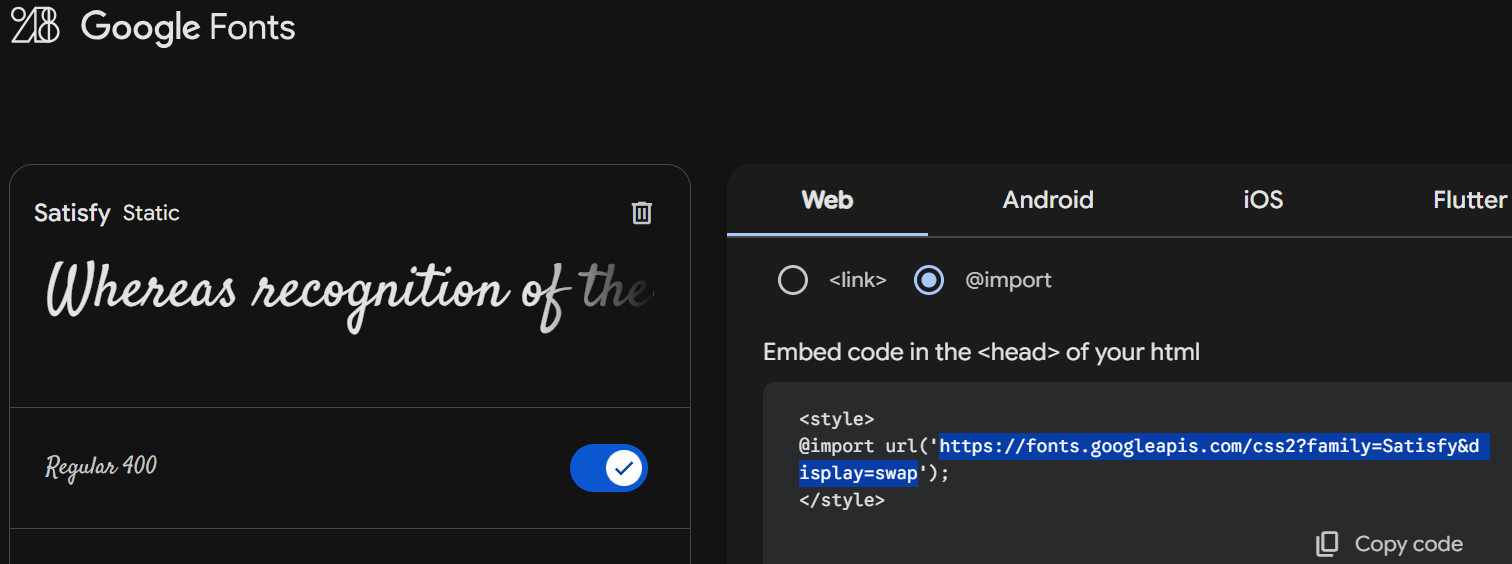The width and height of the screenshot is (1512, 564).
Task: Click the opening <style> tag line
Action: 837,419
